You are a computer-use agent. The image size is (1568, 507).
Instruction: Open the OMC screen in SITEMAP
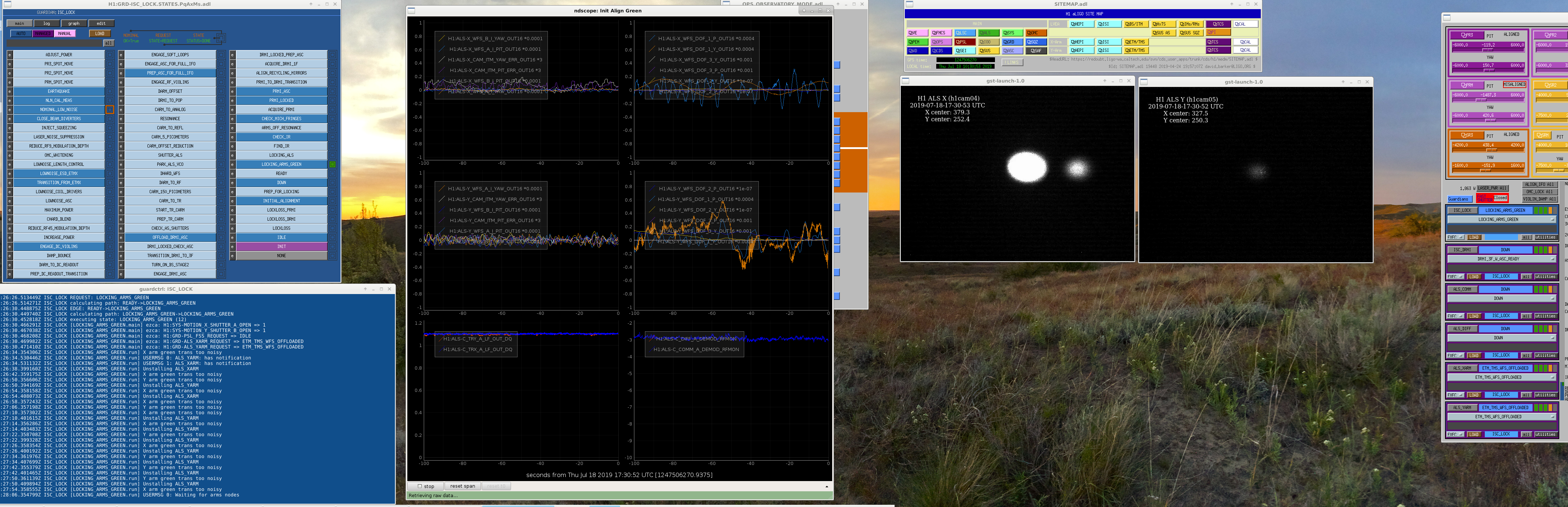[1036, 33]
